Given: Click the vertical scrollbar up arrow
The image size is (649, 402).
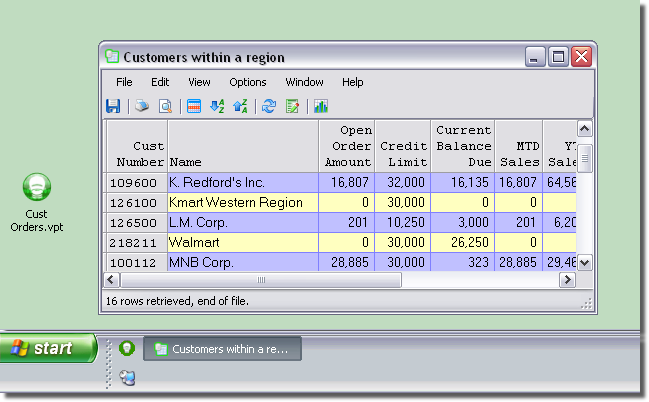Looking at the screenshot, I should pos(584,129).
